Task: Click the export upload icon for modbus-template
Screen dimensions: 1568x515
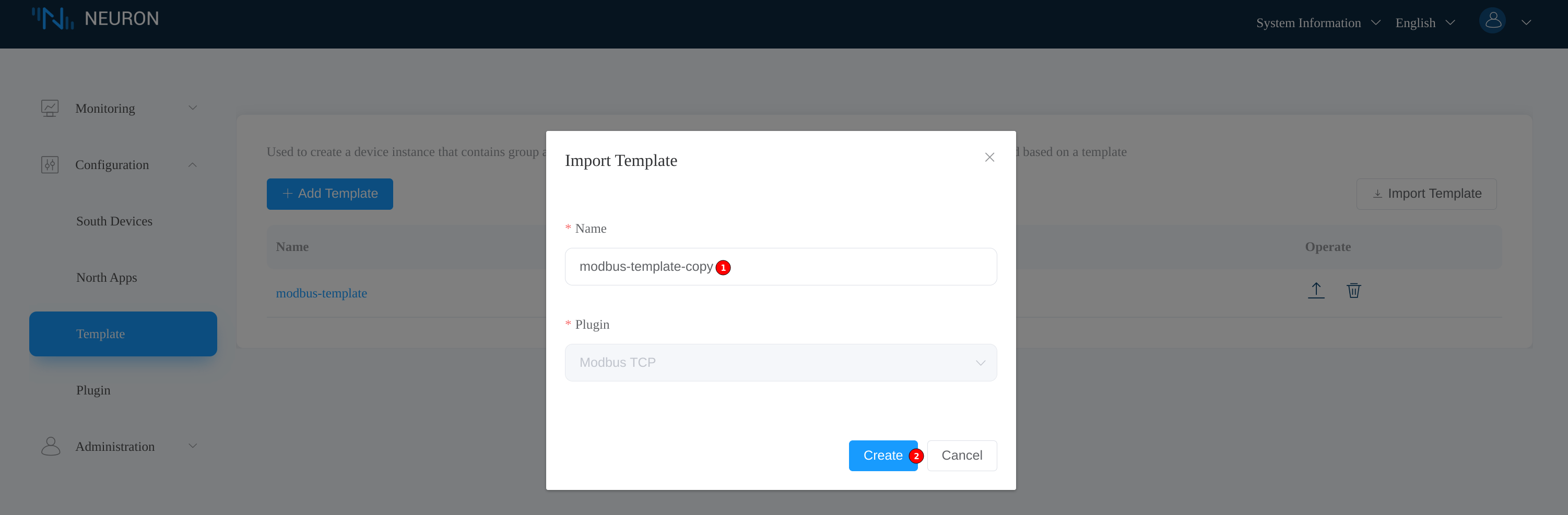Action: click(x=1315, y=291)
